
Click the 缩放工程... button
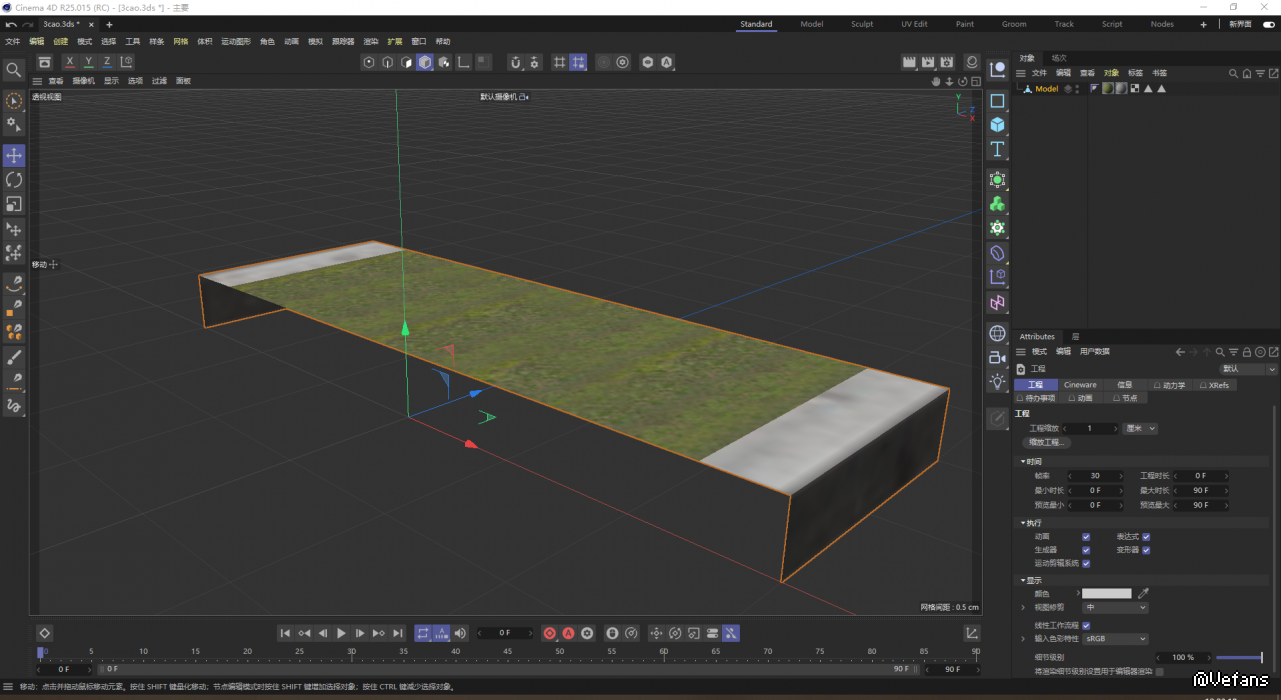(1046, 442)
